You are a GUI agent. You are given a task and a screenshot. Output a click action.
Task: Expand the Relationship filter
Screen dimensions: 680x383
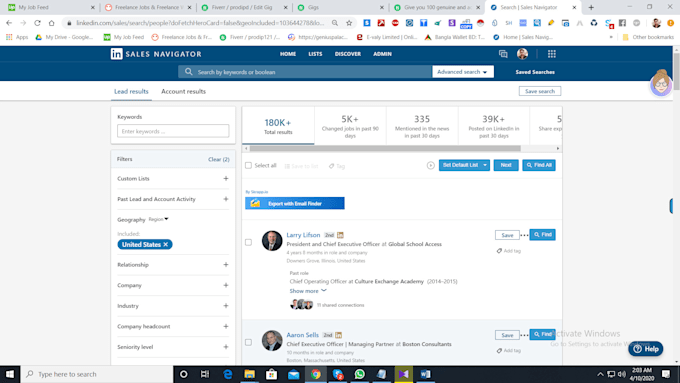click(x=226, y=265)
